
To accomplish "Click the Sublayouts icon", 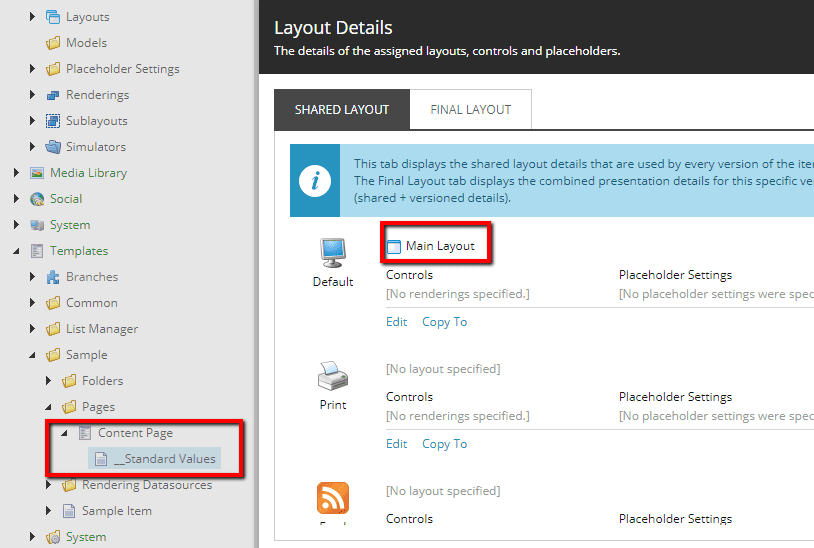I will pyautogui.click(x=53, y=121).
